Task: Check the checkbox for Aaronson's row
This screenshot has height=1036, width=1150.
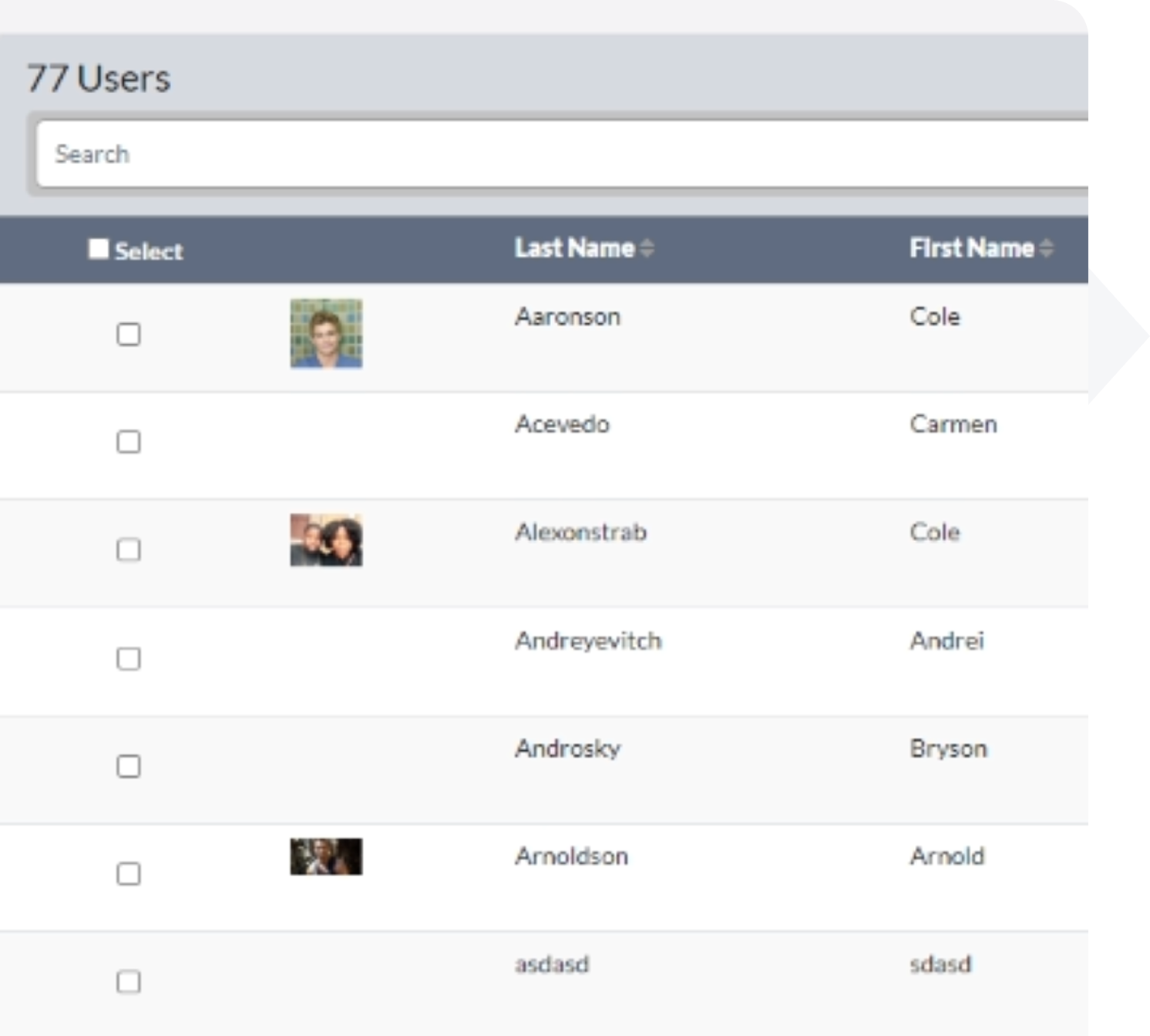Action: (x=129, y=335)
